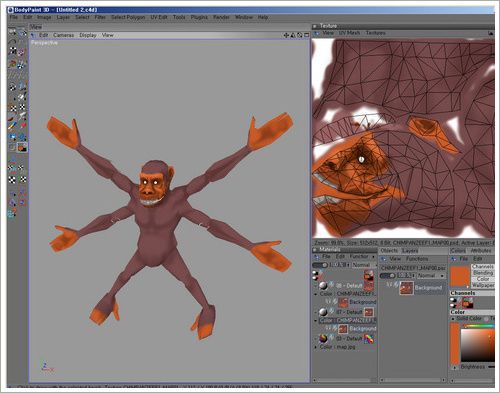Screen dimensions: 500x393
Task: Click the Materials panel pin icon beside File
Action: tap(317, 257)
